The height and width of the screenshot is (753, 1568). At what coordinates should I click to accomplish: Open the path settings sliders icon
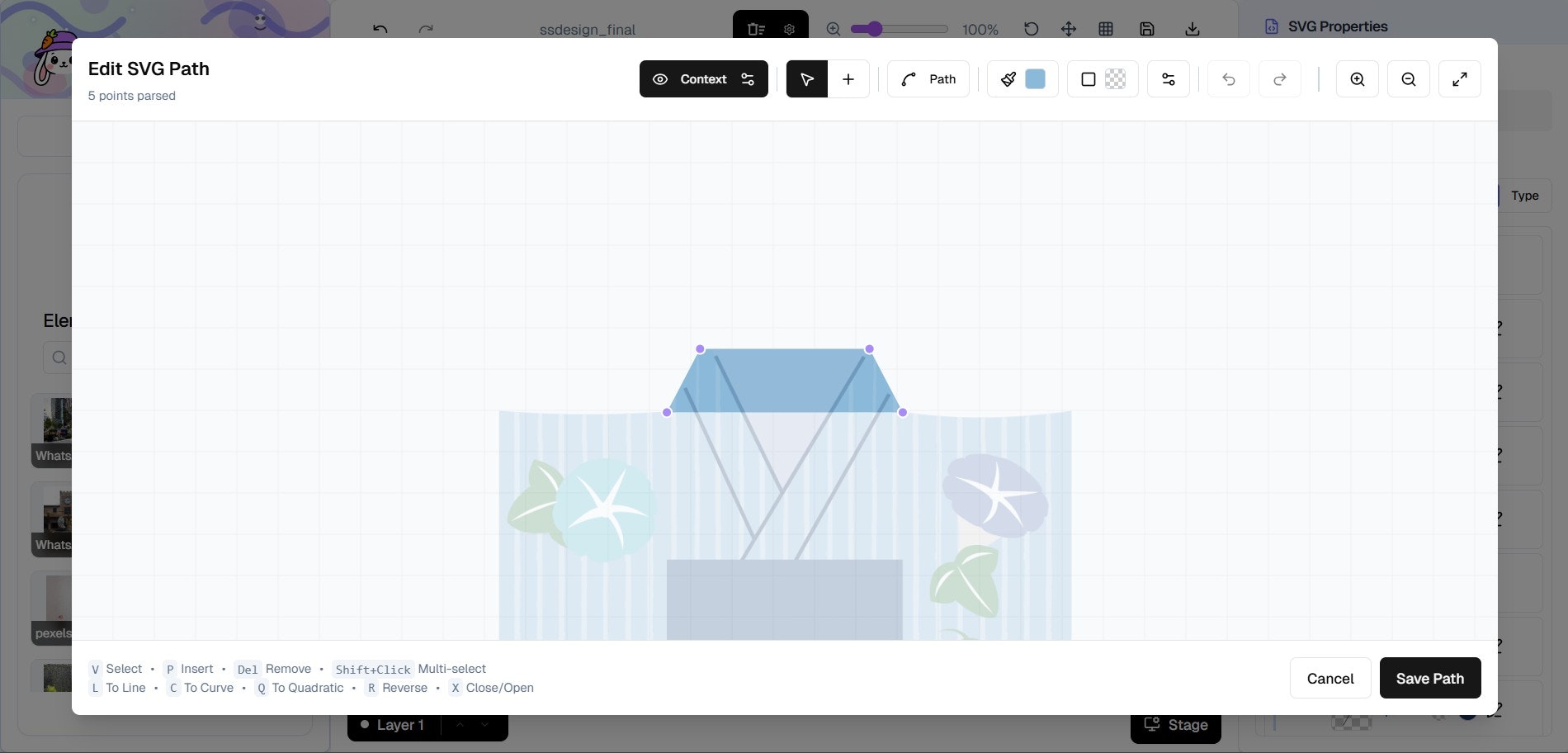1168,78
